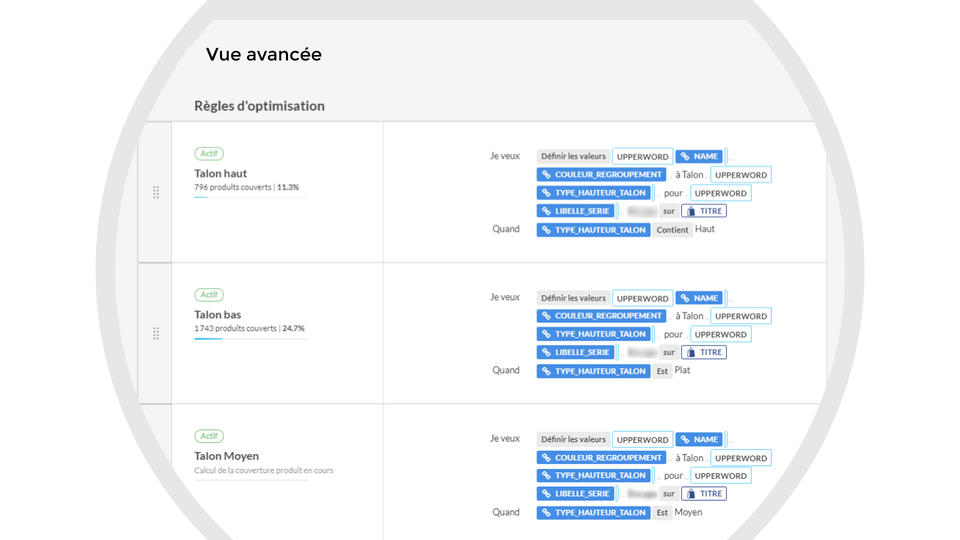Viewport: 960px width, 540px height.
Task: Click Définir les valeurs in Talon haut
Action: click(573, 157)
